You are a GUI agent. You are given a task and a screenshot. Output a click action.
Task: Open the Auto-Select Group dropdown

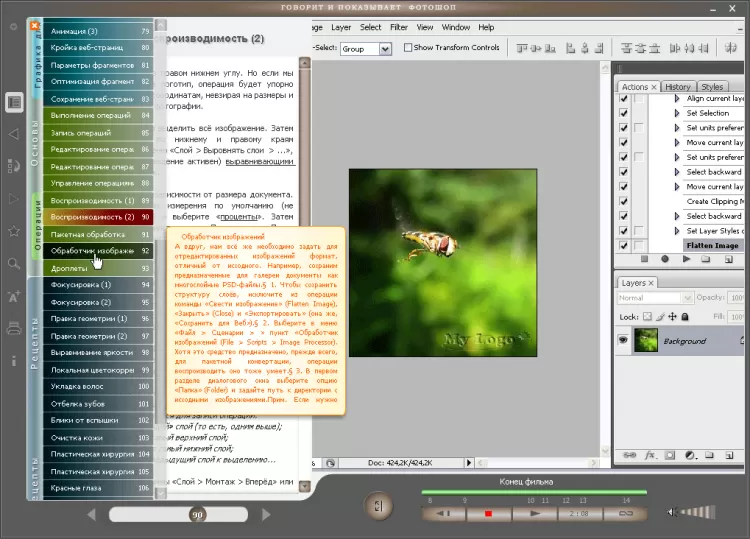coord(366,48)
